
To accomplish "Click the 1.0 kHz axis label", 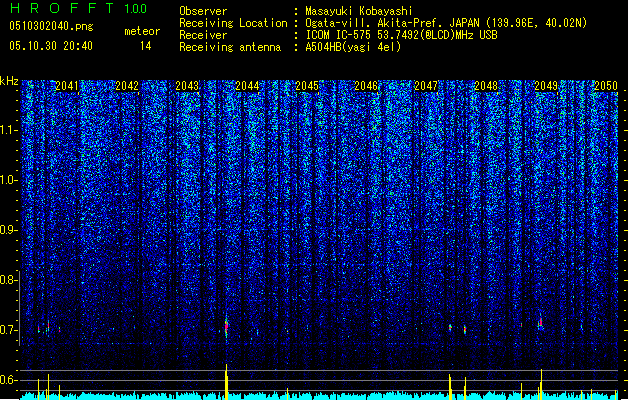I will click(x=8, y=180).
